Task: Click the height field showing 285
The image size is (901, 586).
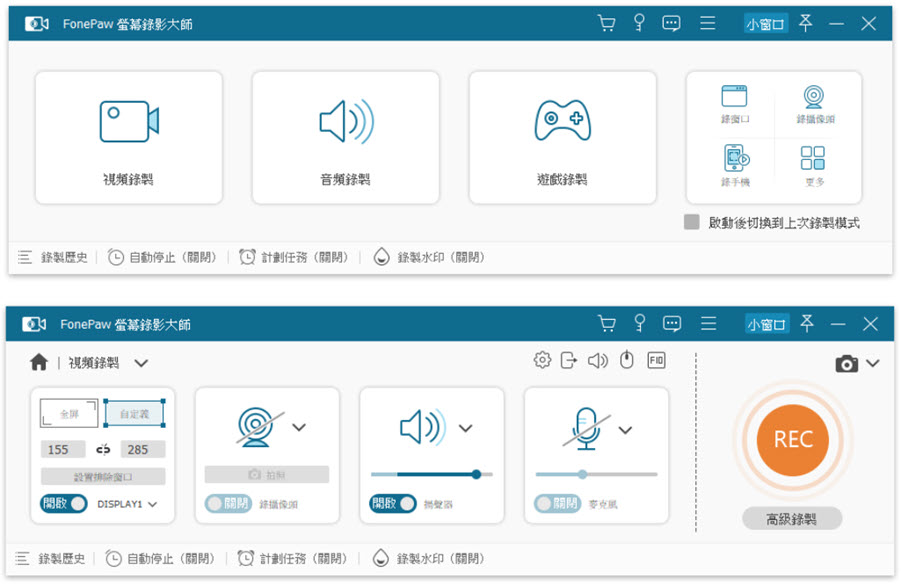Action: [x=143, y=449]
